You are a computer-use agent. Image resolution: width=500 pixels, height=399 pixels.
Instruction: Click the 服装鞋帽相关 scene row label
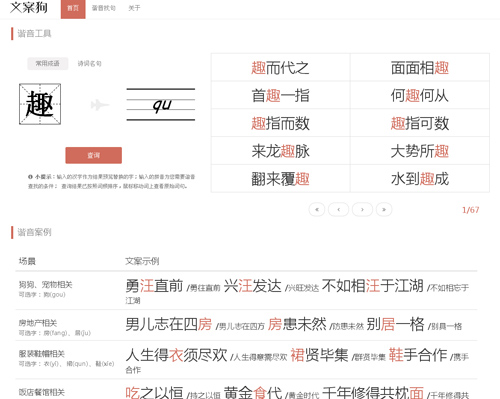41,354
